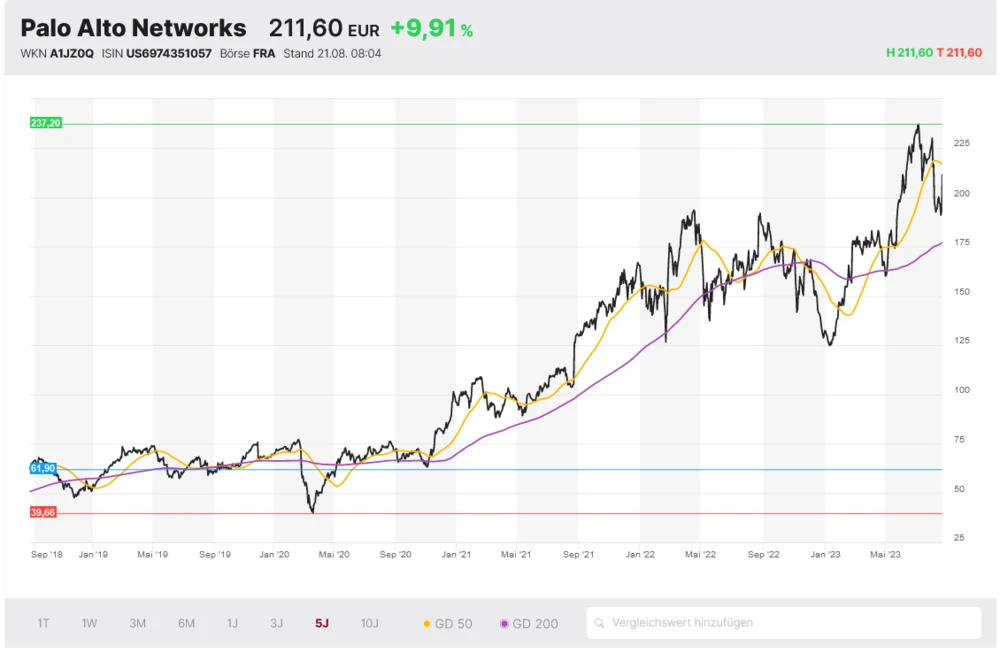Image resolution: width=1000 pixels, height=653 pixels.
Task: Click the Vergleichswert hinzufügen search field
Action: (783, 622)
